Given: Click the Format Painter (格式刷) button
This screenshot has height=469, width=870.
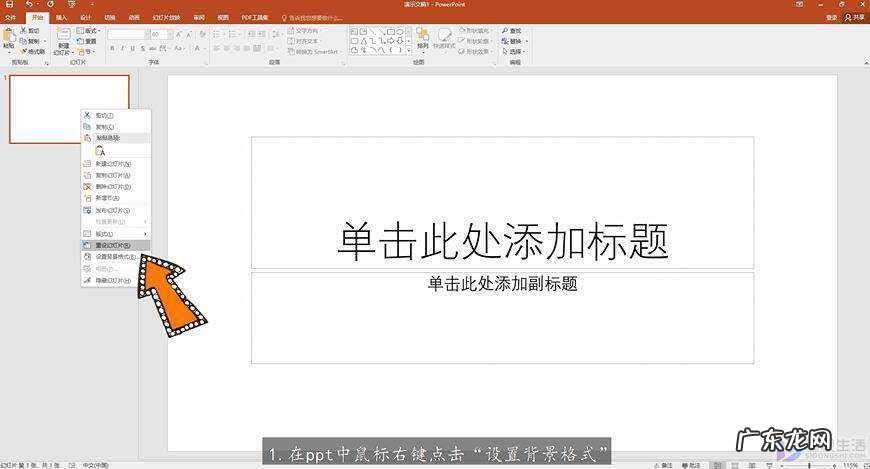Looking at the screenshot, I should (33, 51).
